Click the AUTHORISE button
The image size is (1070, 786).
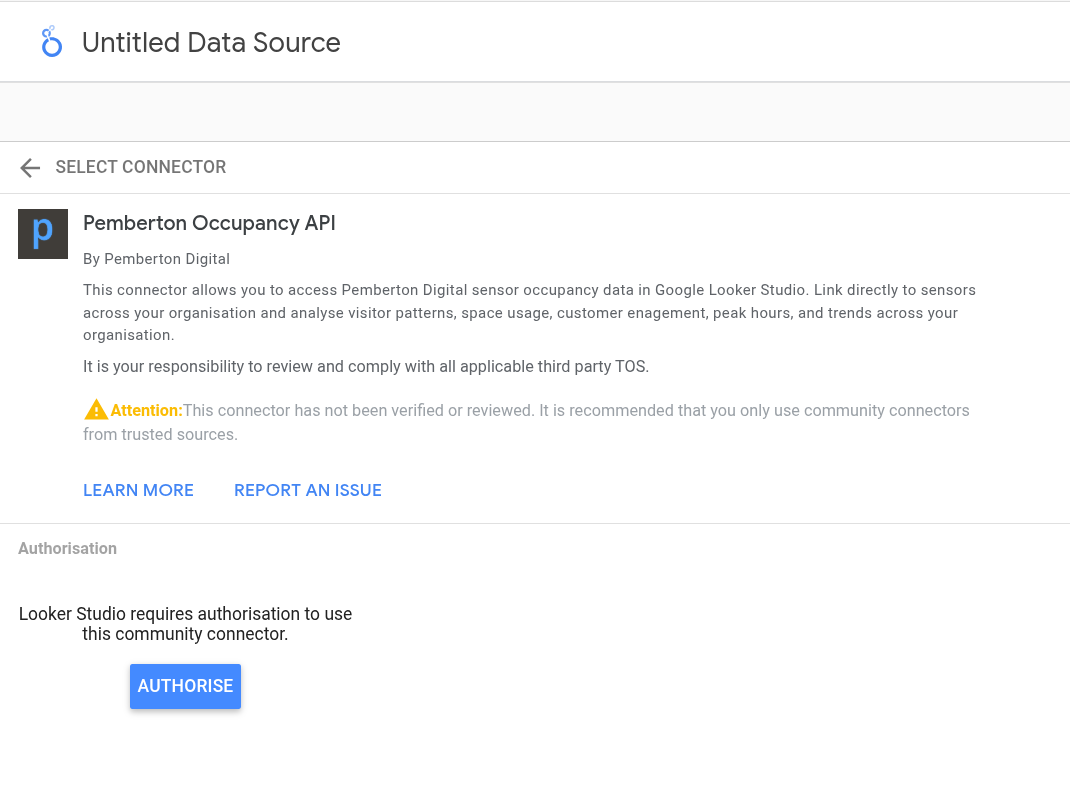coord(186,686)
